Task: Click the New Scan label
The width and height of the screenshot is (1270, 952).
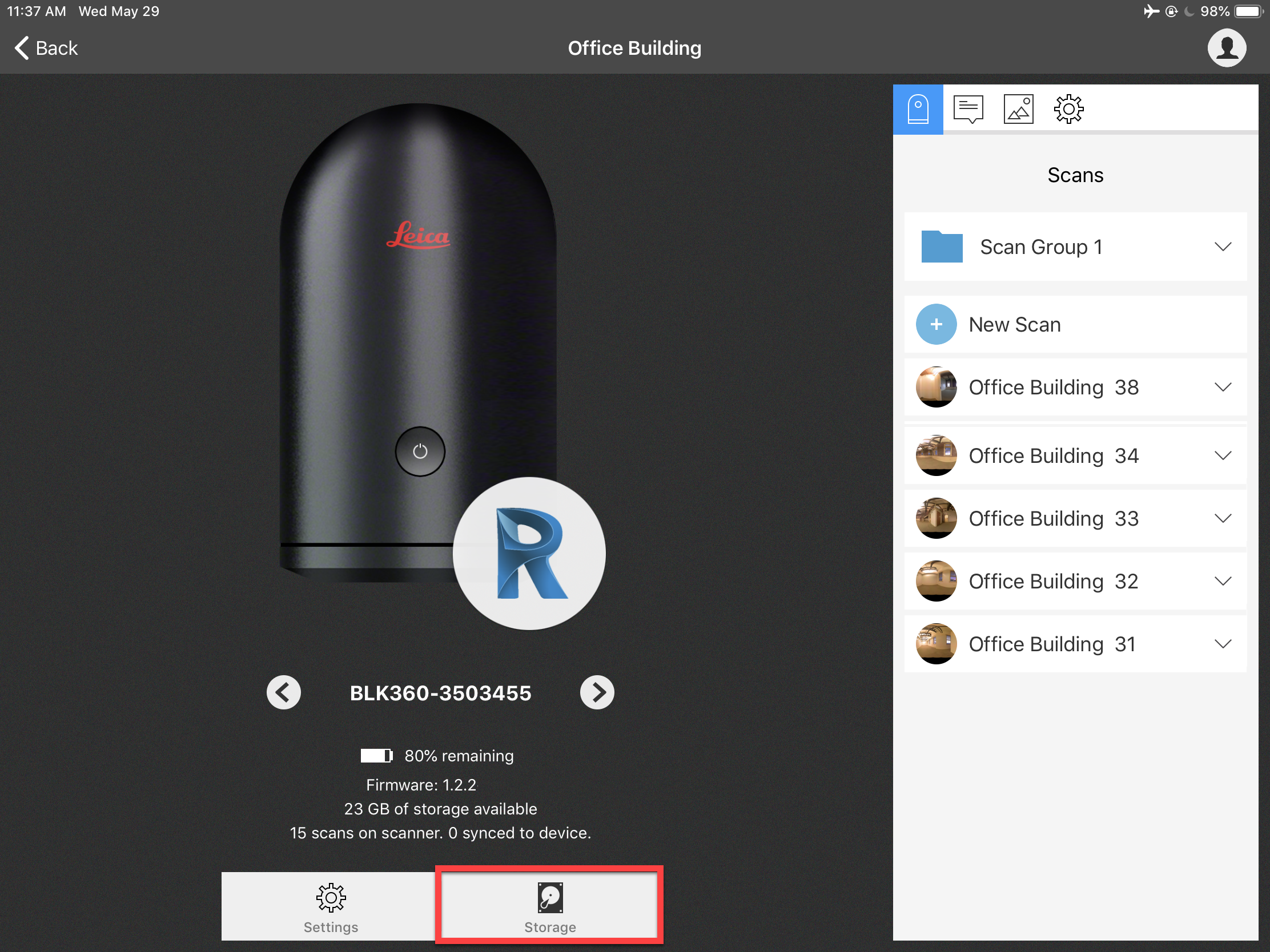Action: click(1015, 325)
